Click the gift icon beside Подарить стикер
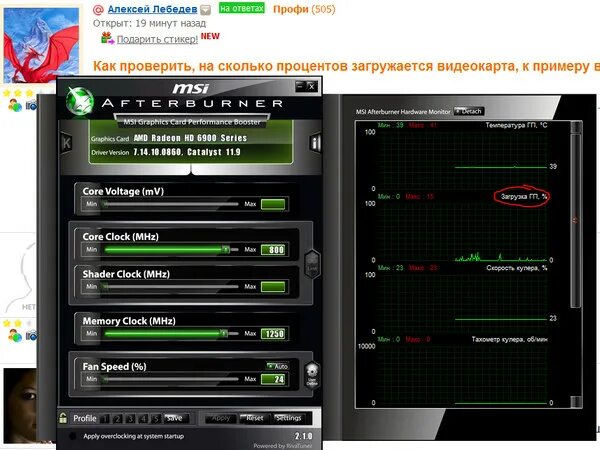 tap(107, 38)
